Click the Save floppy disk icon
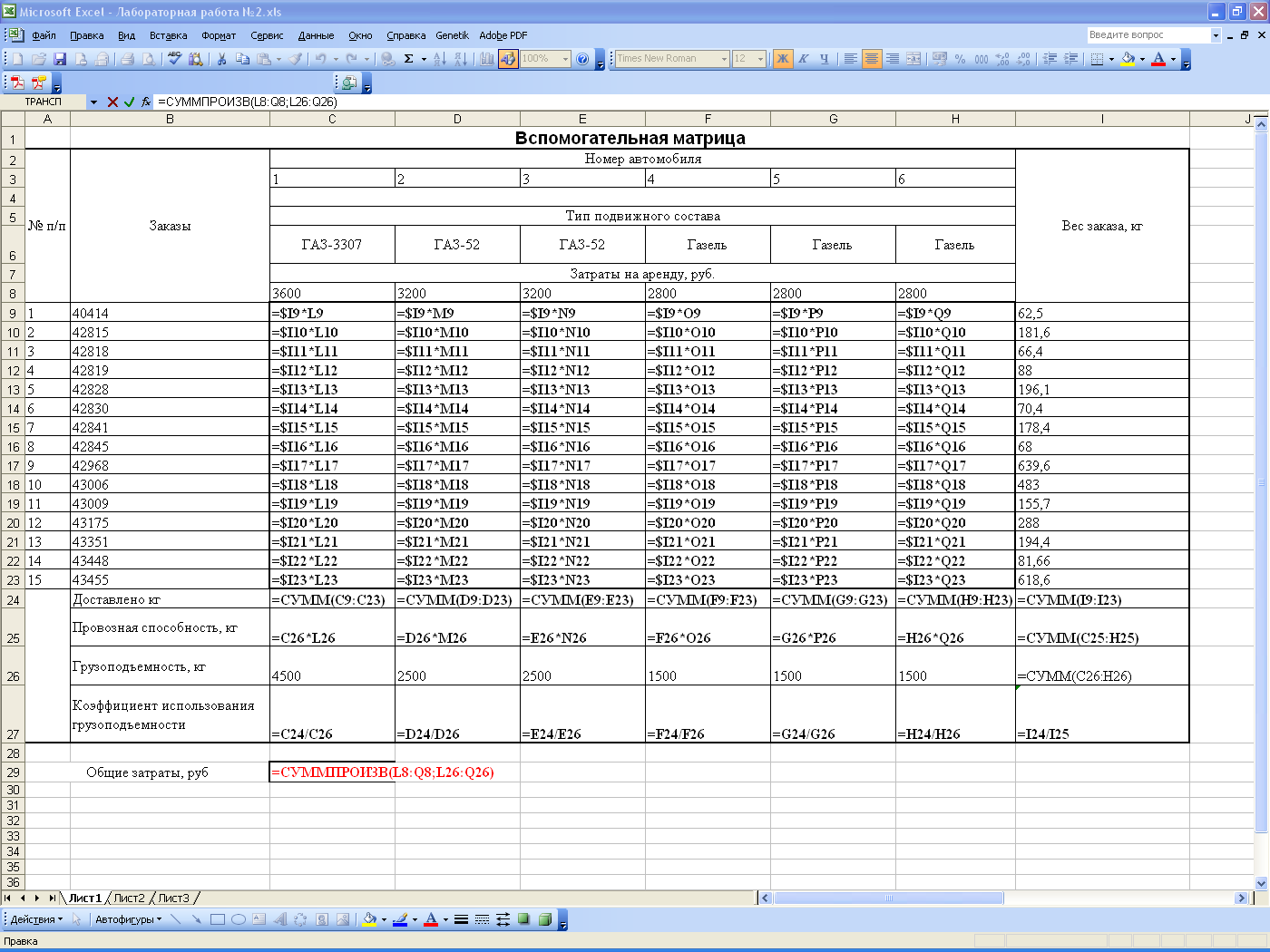Screen dimensions: 1270x952 point(60,59)
